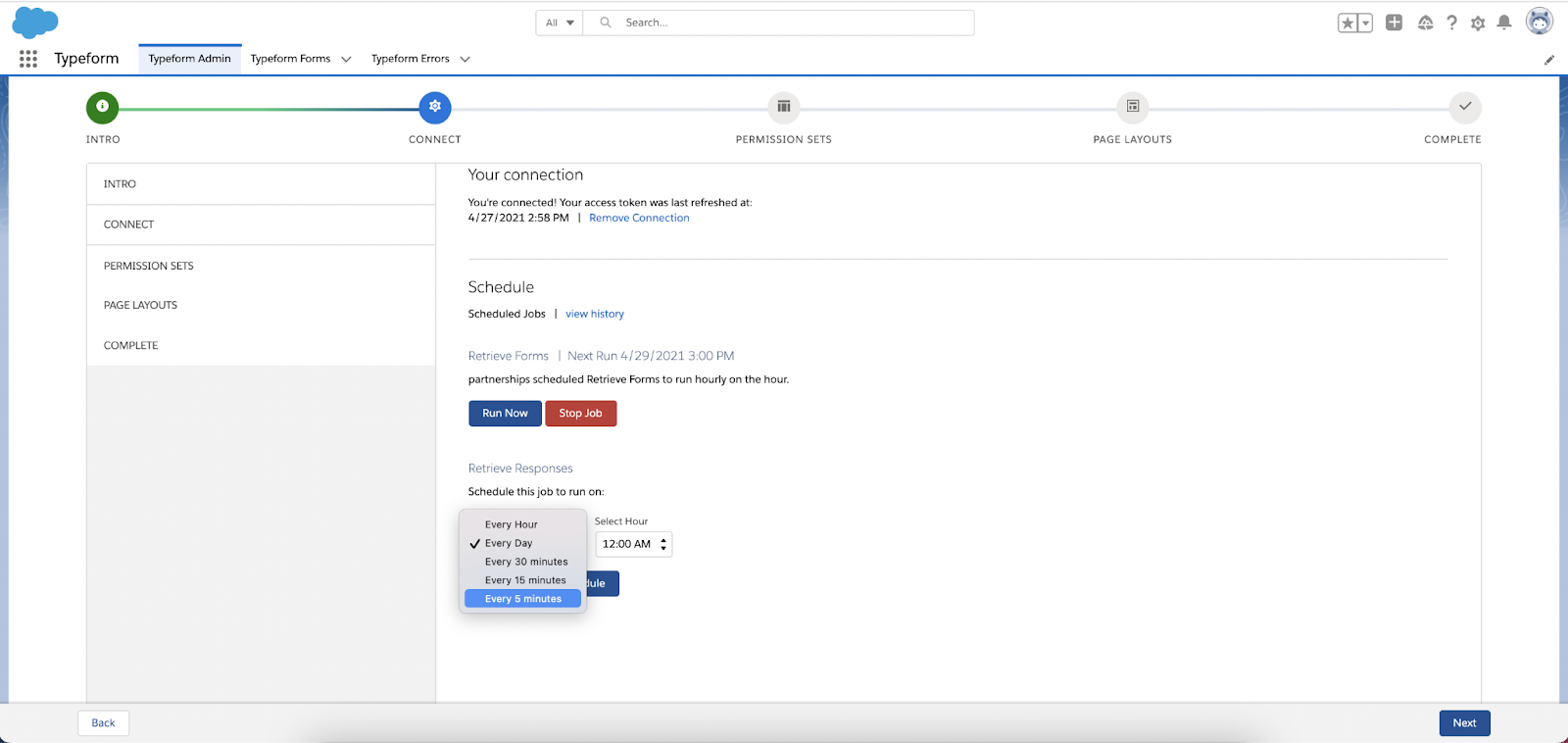Screen dimensions: 1568x743
Task: Click the Favorites star icon
Action: coord(1348,23)
